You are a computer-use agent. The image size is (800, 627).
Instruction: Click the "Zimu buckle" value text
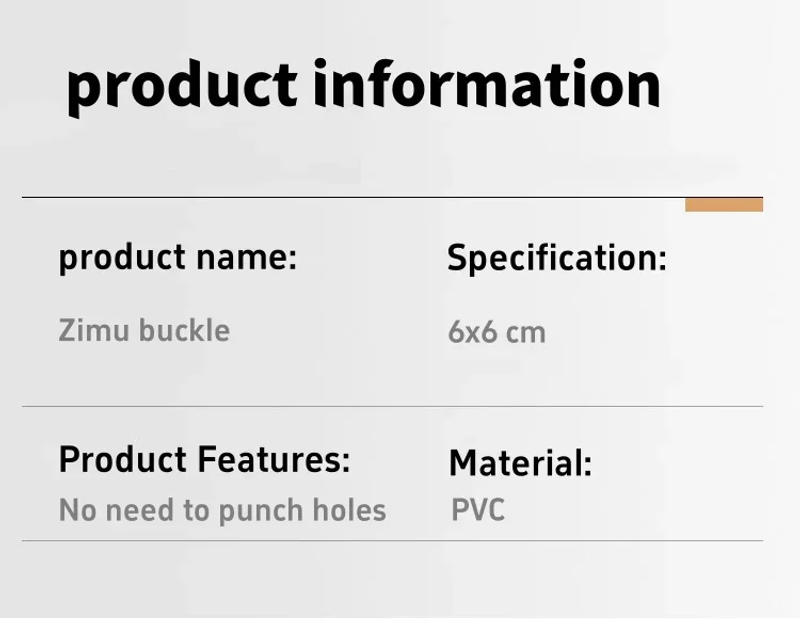144,330
